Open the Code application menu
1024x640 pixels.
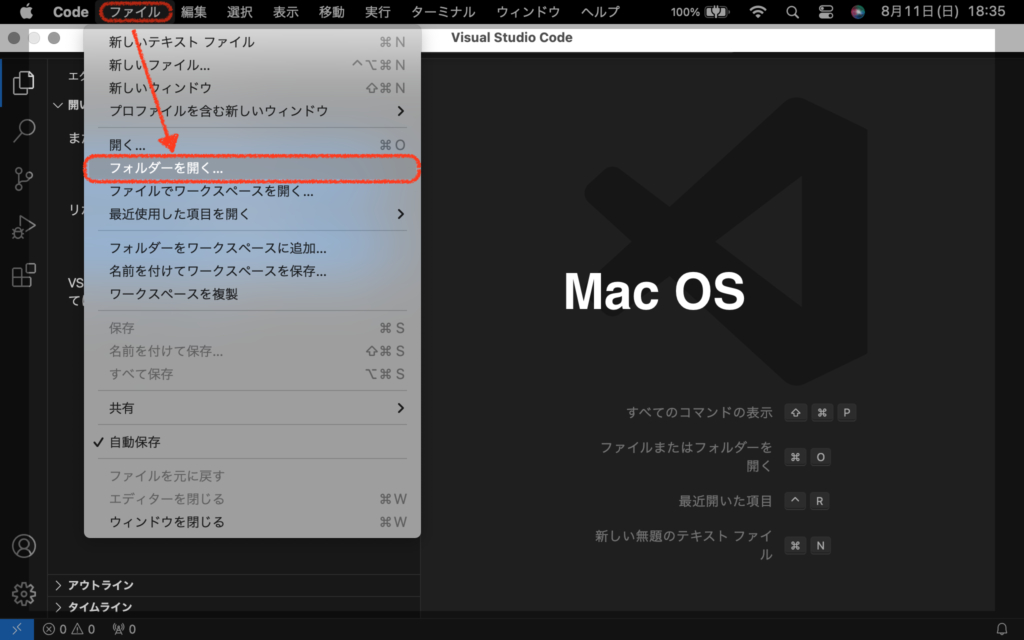tap(71, 12)
